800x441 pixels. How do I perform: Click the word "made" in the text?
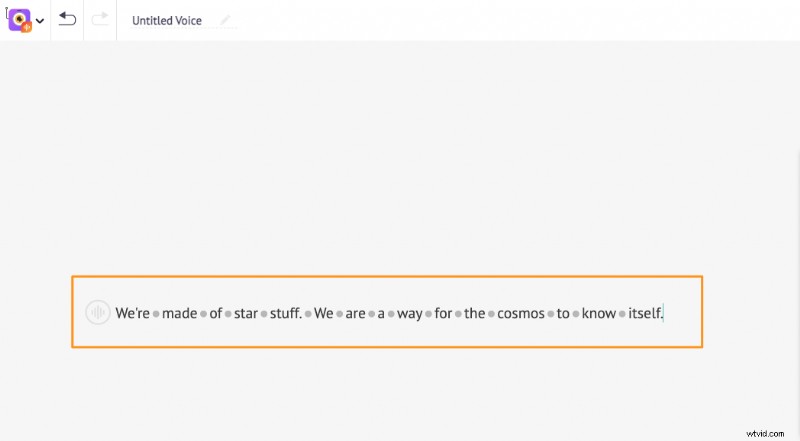coord(180,313)
